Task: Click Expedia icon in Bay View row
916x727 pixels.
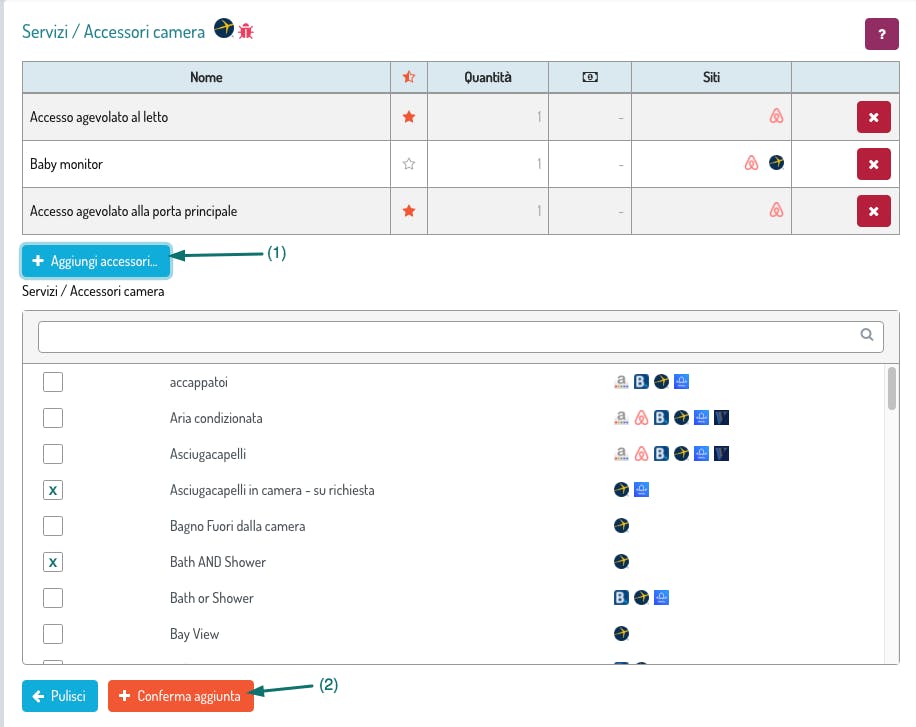Action: click(x=622, y=633)
